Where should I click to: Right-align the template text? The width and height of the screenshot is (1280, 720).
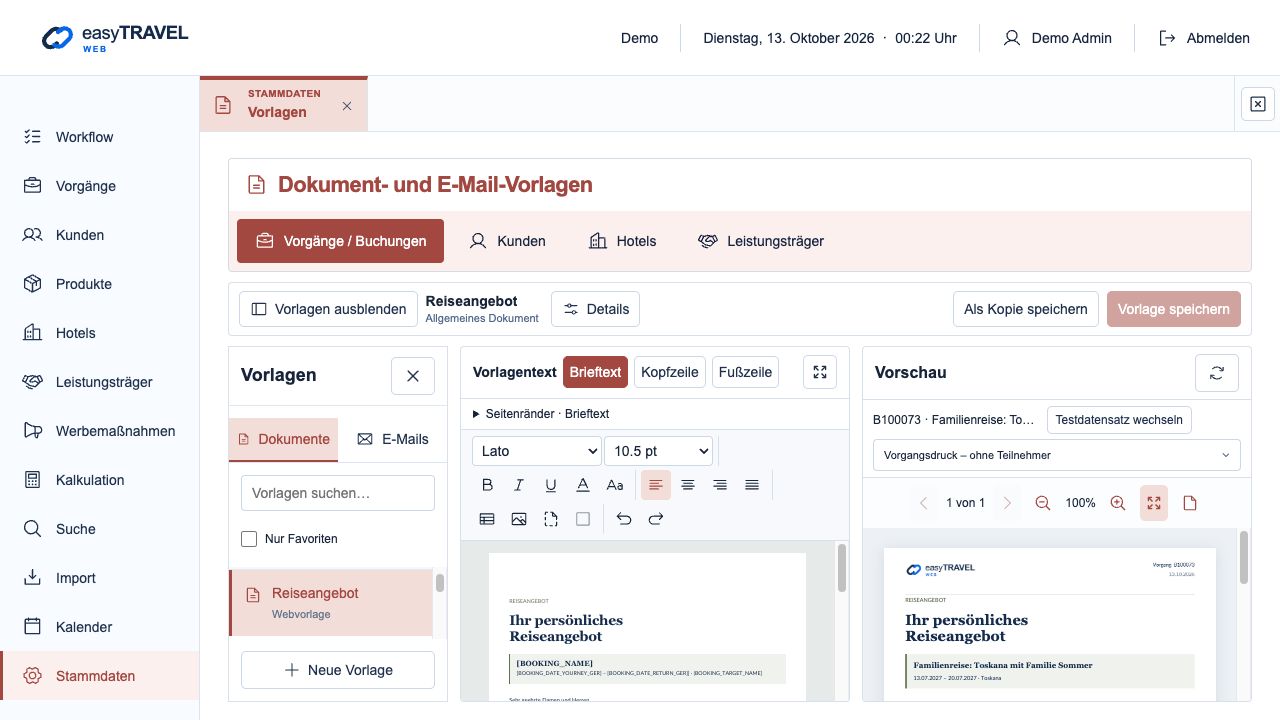click(x=720, y=485)
